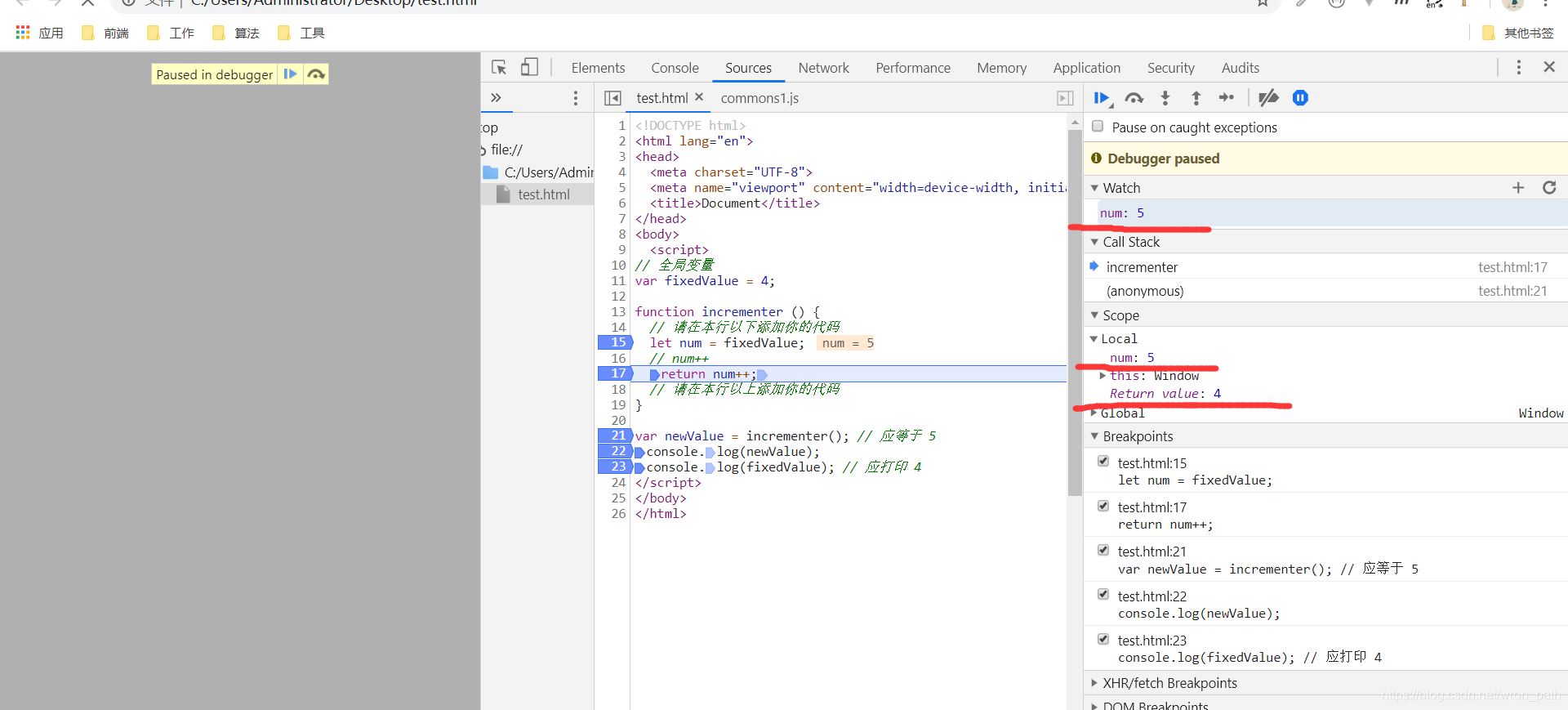
Task: Collapse the Scope section
Action: (1094, 315)
